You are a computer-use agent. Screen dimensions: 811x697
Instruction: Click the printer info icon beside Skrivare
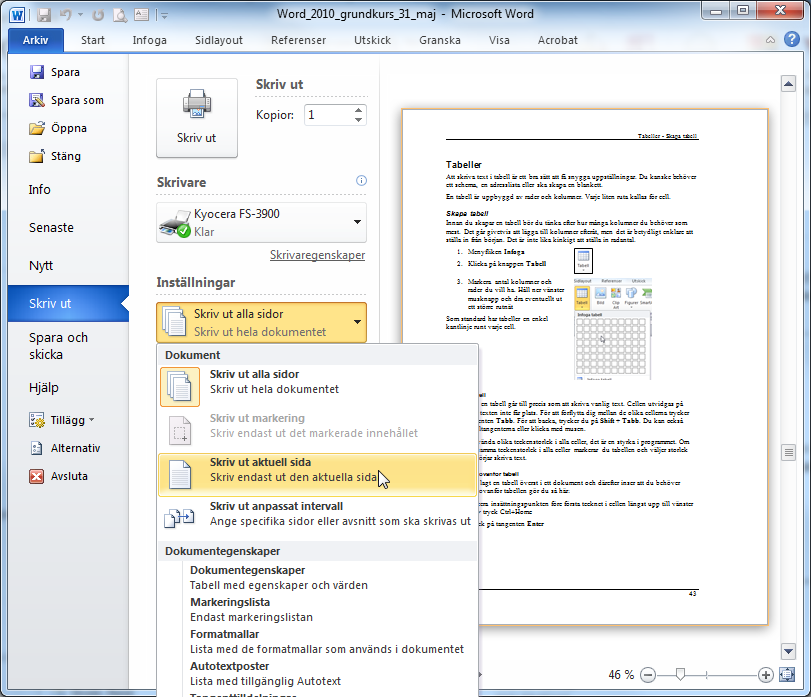pyautogui.click(x=361, y=180)
